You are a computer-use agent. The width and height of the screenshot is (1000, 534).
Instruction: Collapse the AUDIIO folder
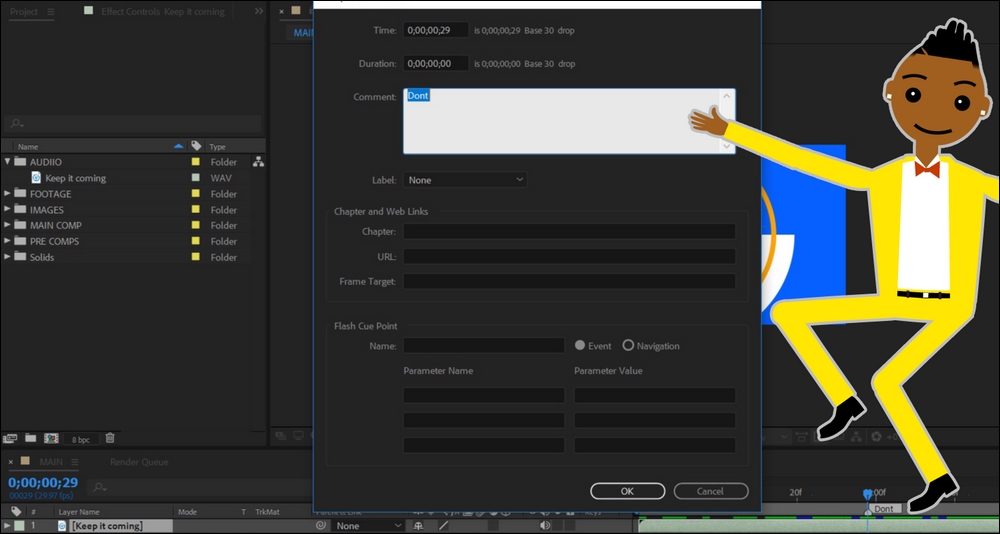click(8, 162)
